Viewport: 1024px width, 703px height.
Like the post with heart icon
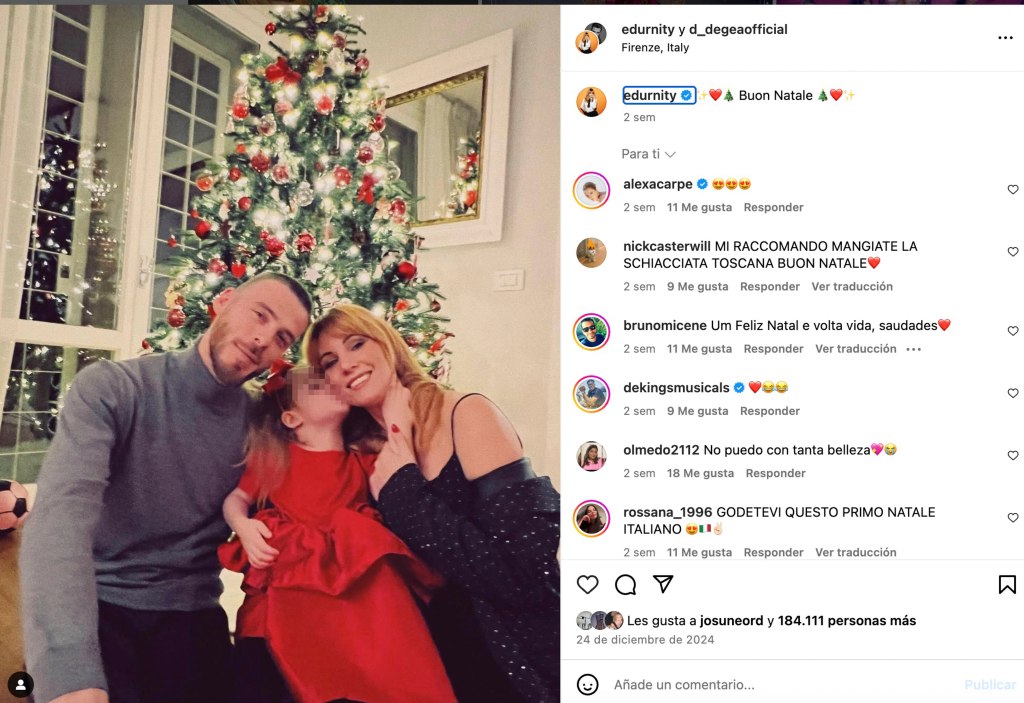tap(588, 585)
